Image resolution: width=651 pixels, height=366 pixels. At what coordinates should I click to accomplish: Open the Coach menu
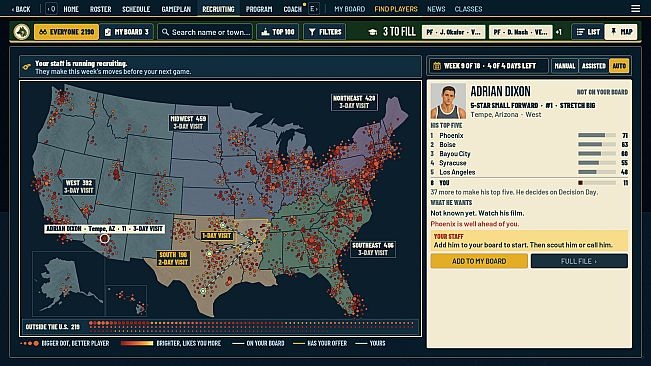[x=292, y=9]
